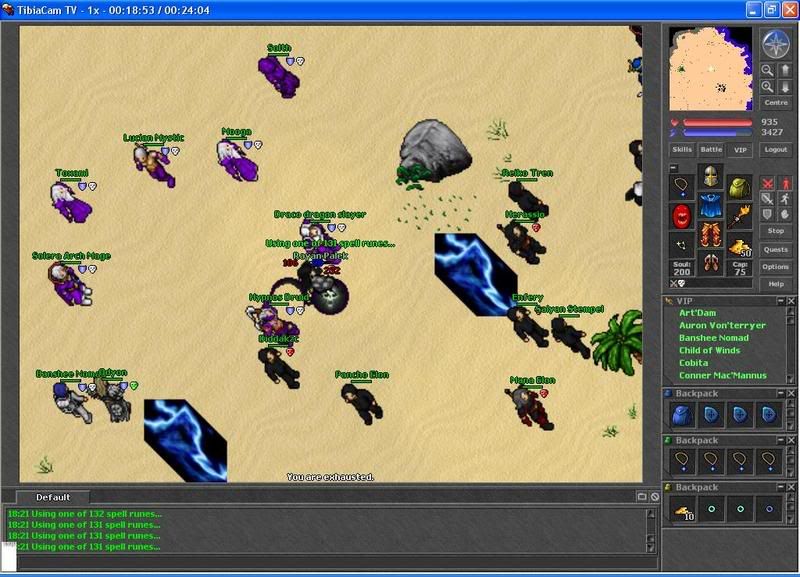
Task: Zoom out the minimap
Action: 767,70
